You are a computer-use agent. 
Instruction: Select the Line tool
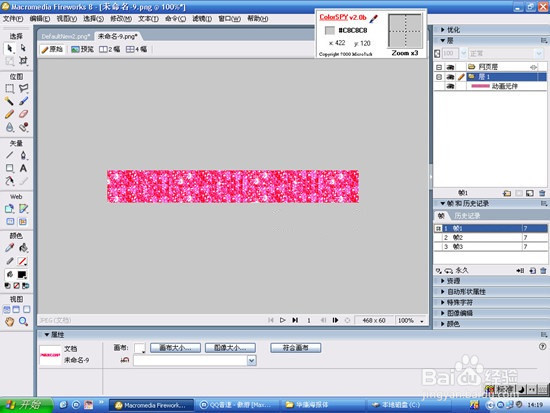click(10, 155)
